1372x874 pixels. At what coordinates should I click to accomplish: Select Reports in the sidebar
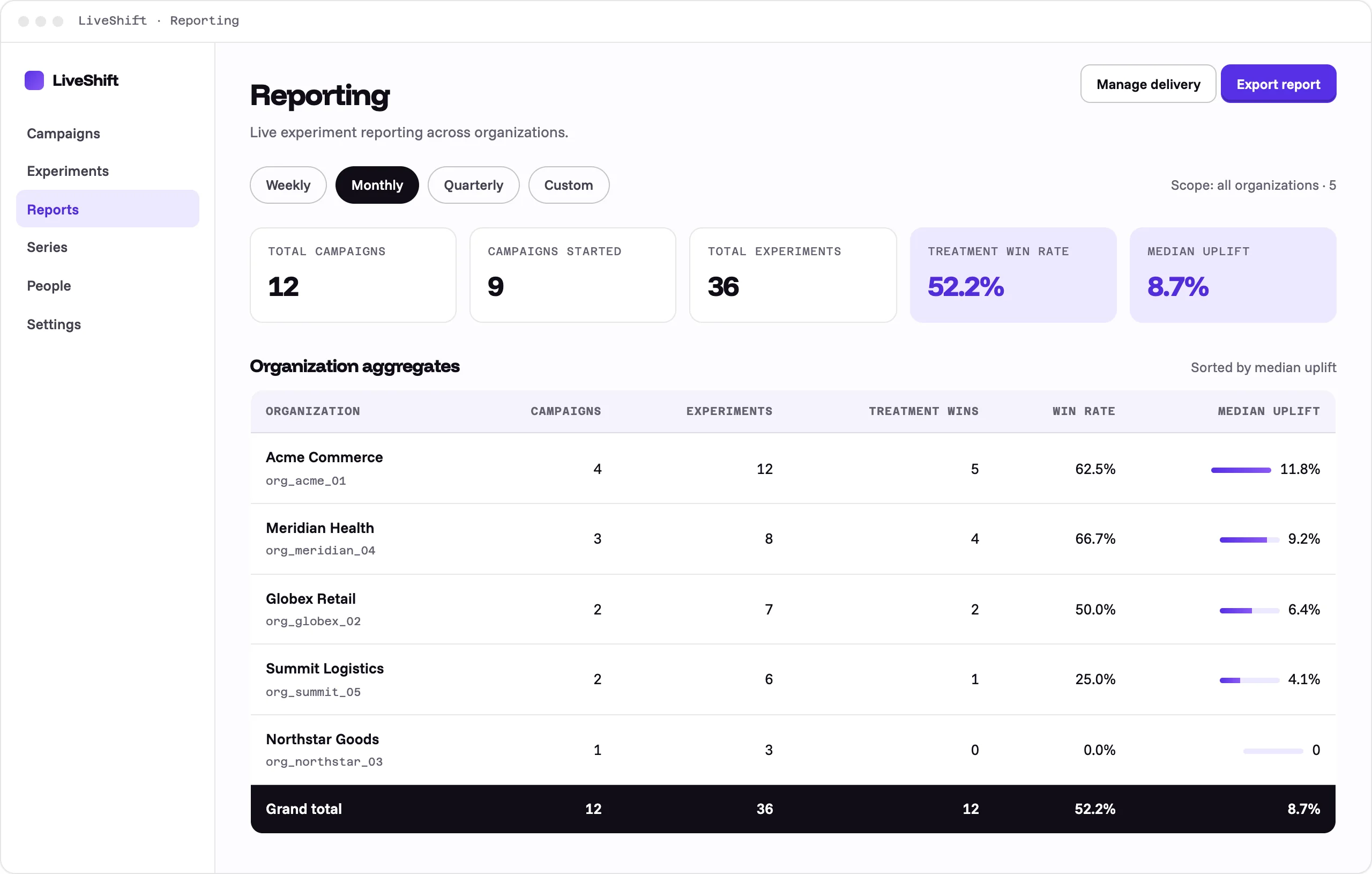[108, 209]
